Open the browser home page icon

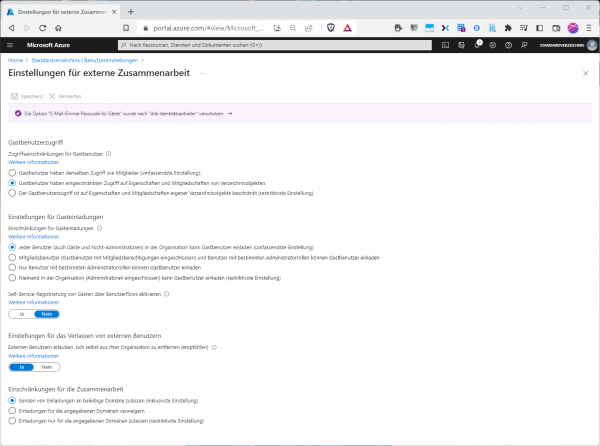[58, 28]
